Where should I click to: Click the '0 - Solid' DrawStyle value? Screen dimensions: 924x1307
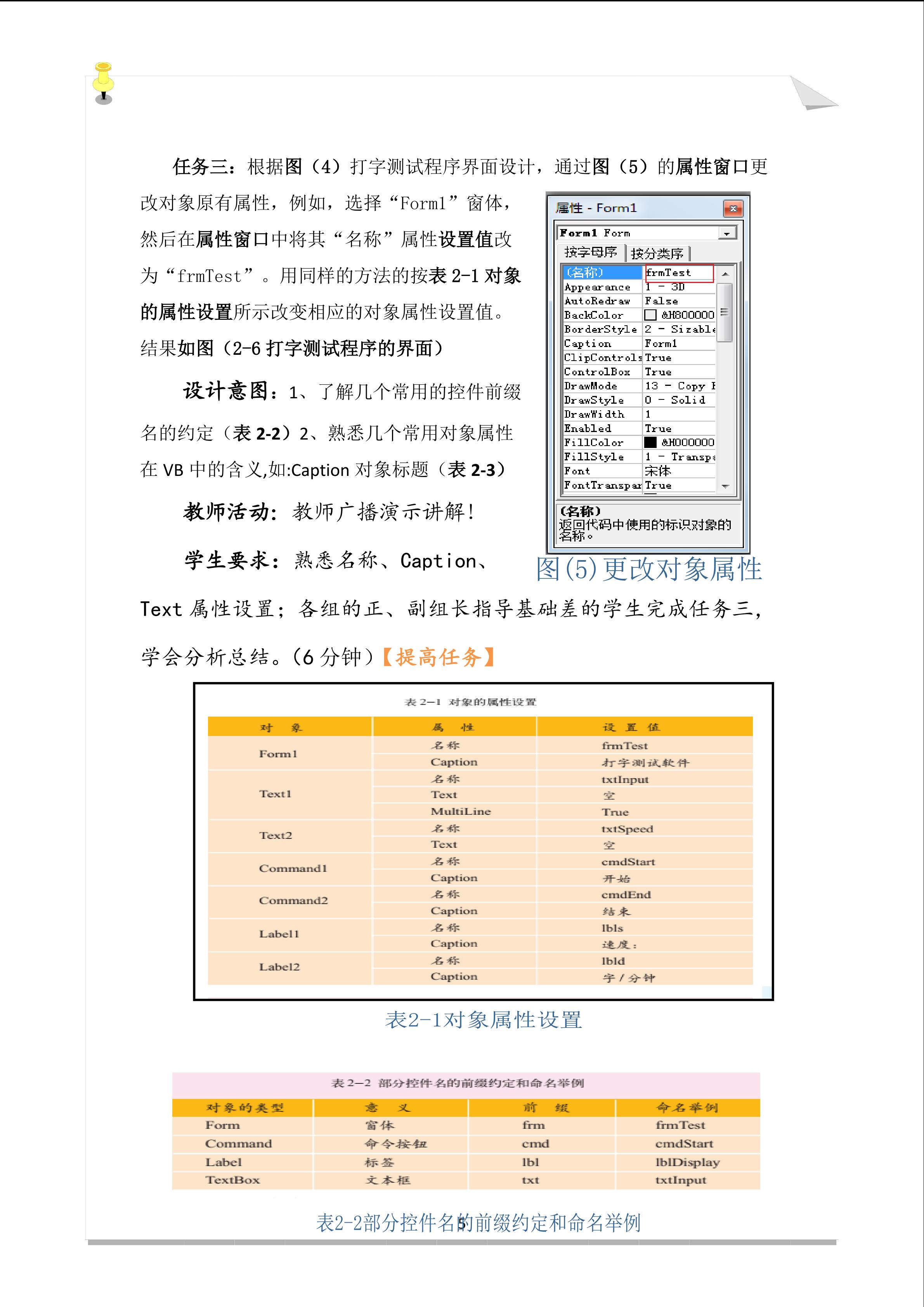[x=675, y=400]
